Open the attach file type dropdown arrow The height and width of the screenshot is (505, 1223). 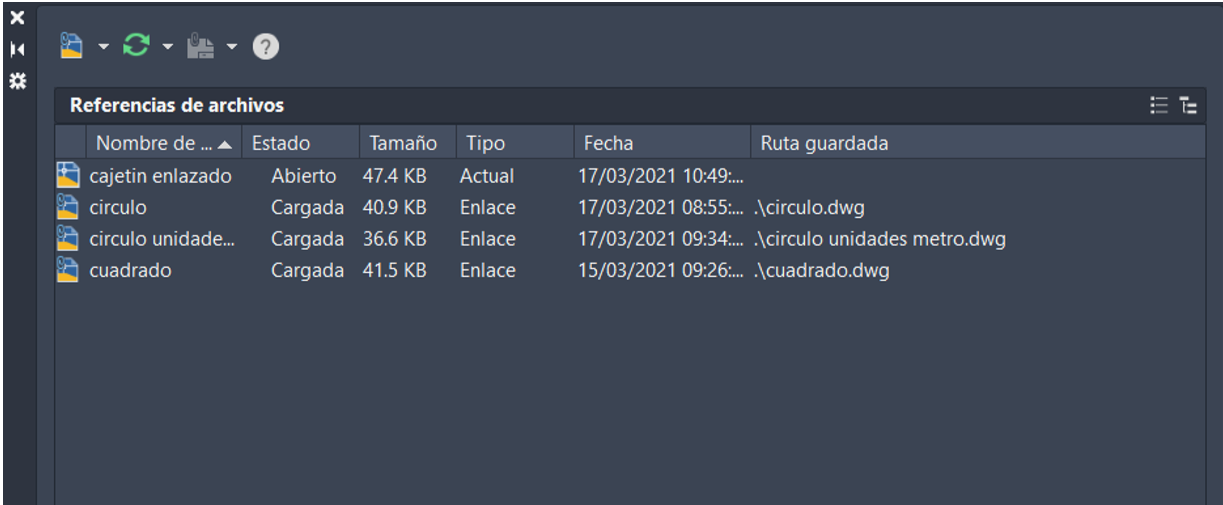coord(103,47)
